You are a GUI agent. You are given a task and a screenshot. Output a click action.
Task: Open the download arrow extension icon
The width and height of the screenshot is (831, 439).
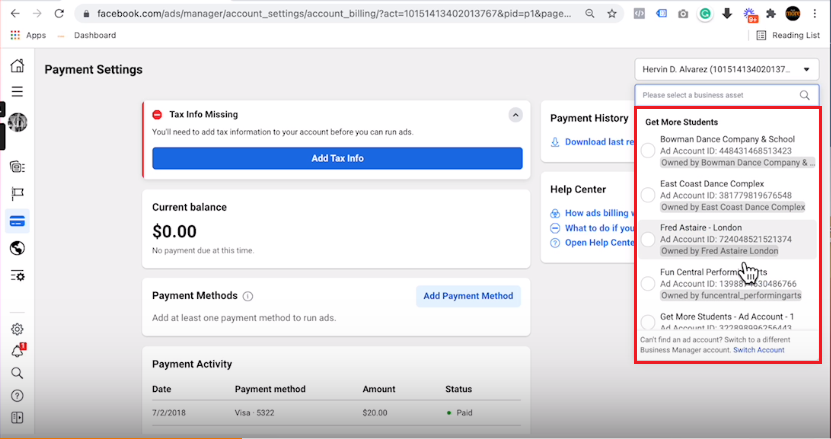(727, 14)
